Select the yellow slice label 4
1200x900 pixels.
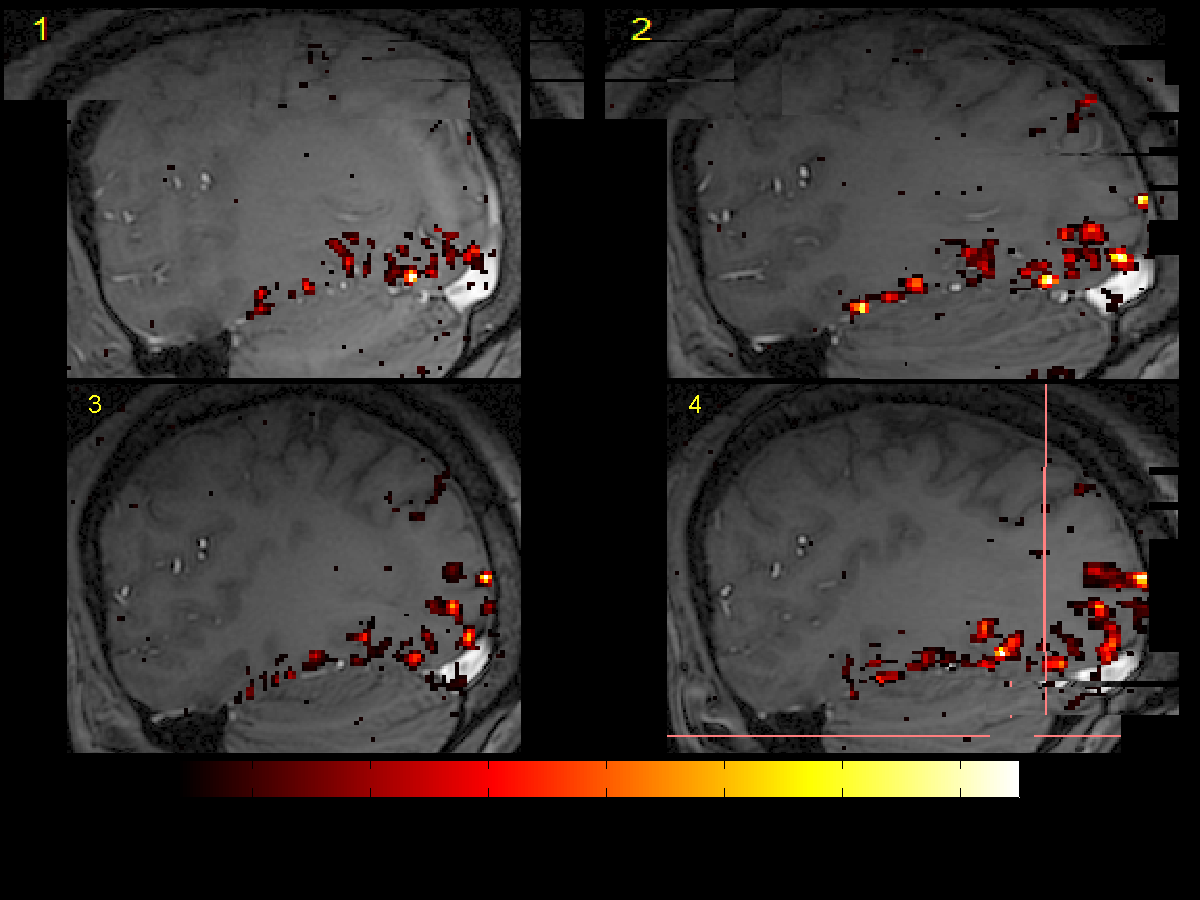click(695, 404)
